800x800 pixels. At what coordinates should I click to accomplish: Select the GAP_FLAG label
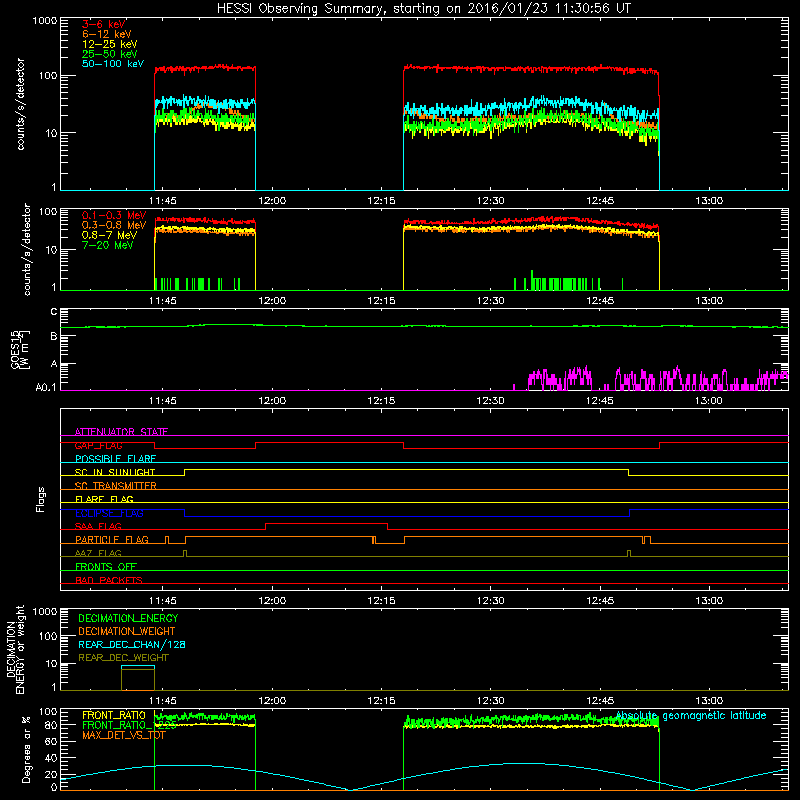[x=98, y=445]
